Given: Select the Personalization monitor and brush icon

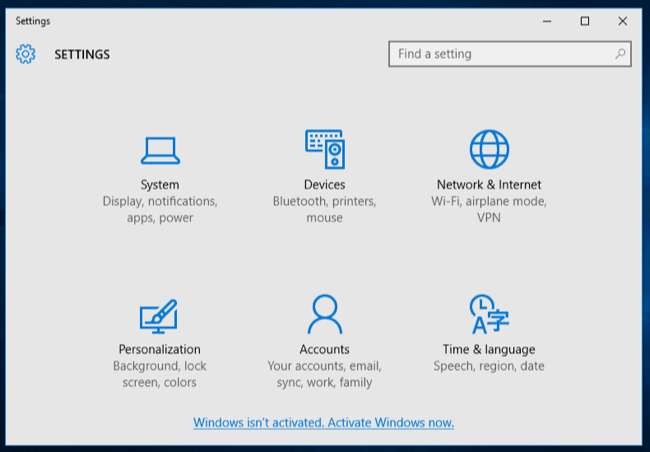Looking at the screenshot, I should coord(159,316).
